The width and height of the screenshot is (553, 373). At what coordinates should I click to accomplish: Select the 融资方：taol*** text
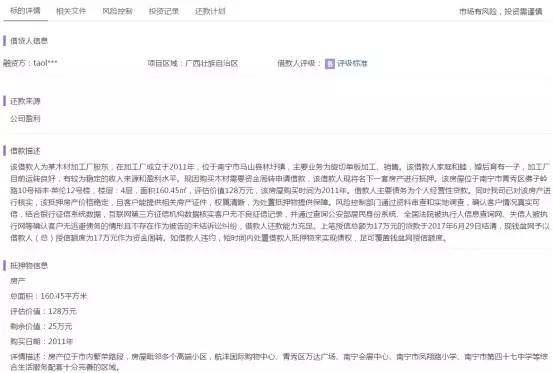[x=30, y=63]
